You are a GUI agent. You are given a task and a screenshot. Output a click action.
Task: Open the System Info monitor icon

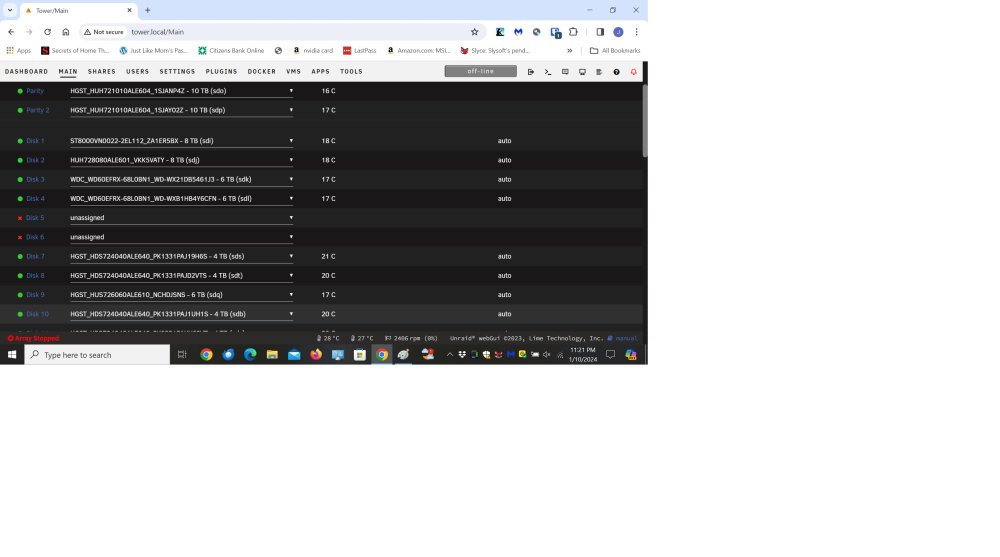click(x=582, y=72)
